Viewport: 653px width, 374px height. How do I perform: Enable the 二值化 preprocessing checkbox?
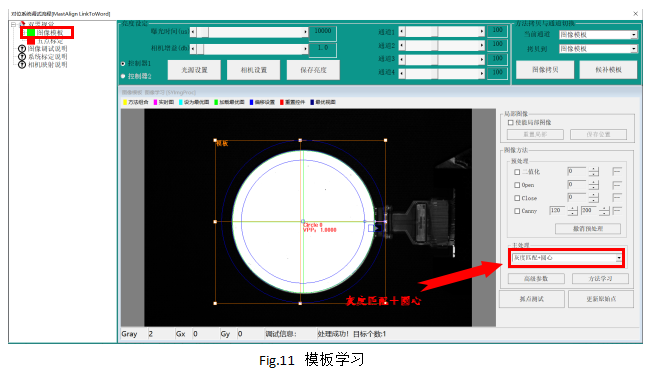tap(517, 172)
